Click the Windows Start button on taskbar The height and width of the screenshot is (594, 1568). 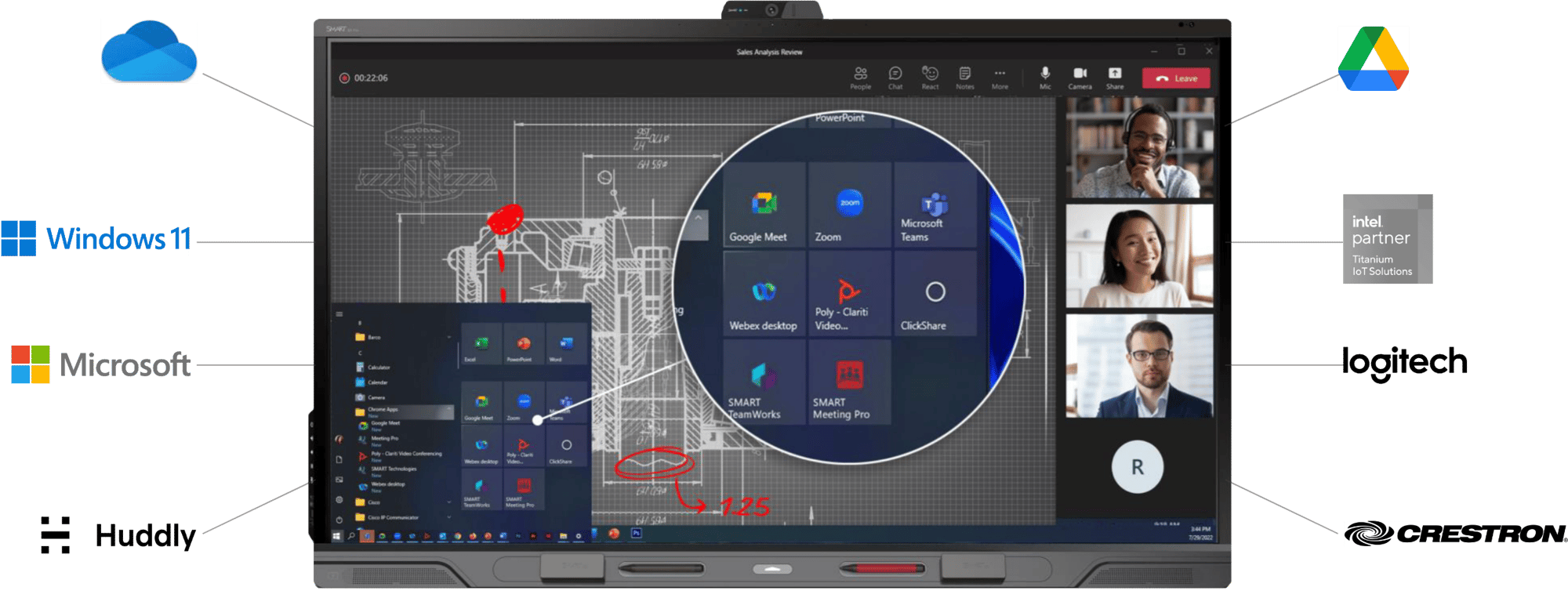pos(337,537)
